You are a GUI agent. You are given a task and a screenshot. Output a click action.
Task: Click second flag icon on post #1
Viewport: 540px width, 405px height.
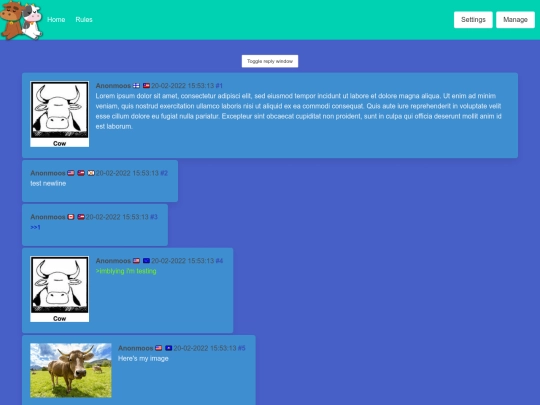pos(146,86)
